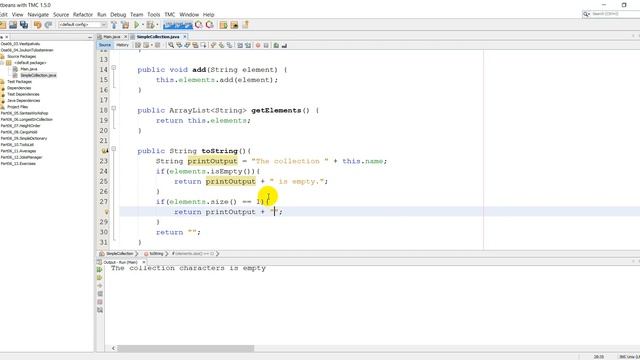
Task: Collapse the default package tree node
Action: tap(2, 63)
